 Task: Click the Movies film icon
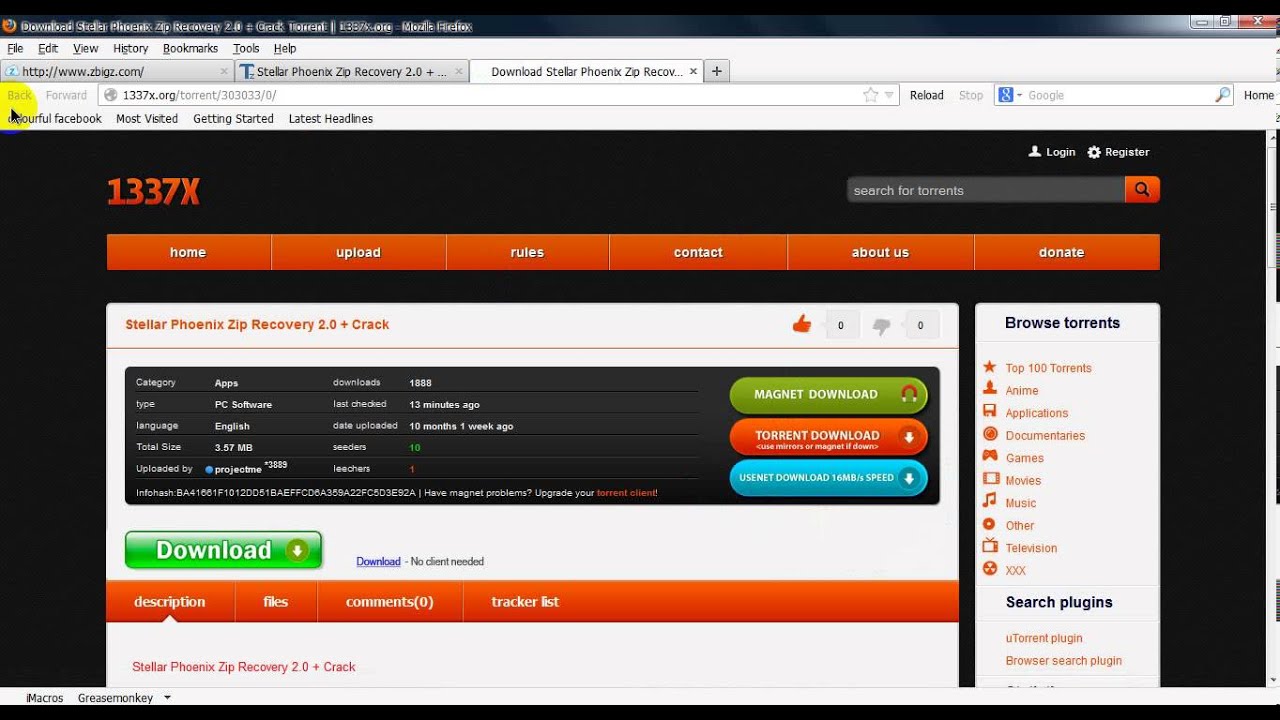click(x=989, y=479)
